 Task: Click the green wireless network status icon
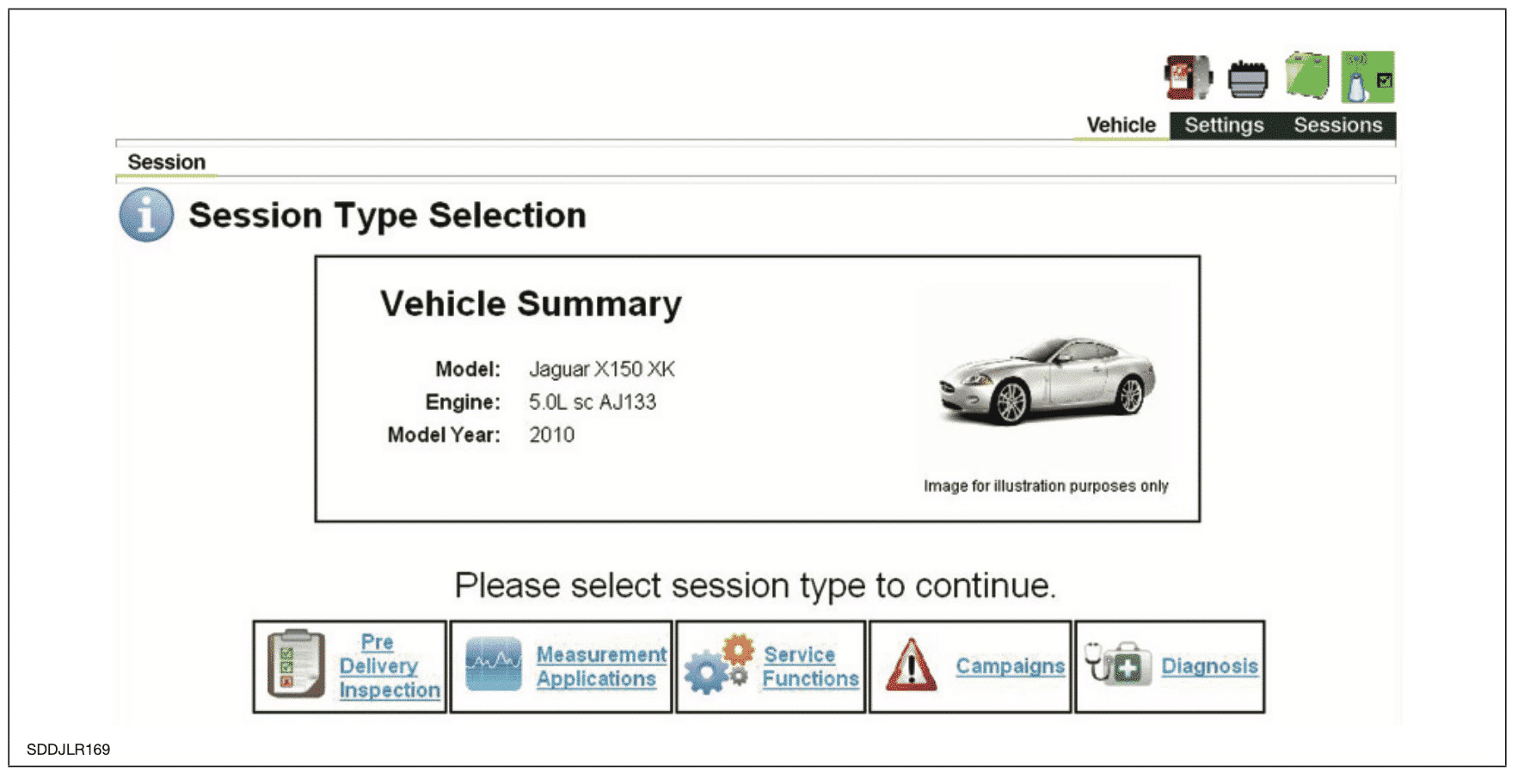click(x=1367, y=77)
